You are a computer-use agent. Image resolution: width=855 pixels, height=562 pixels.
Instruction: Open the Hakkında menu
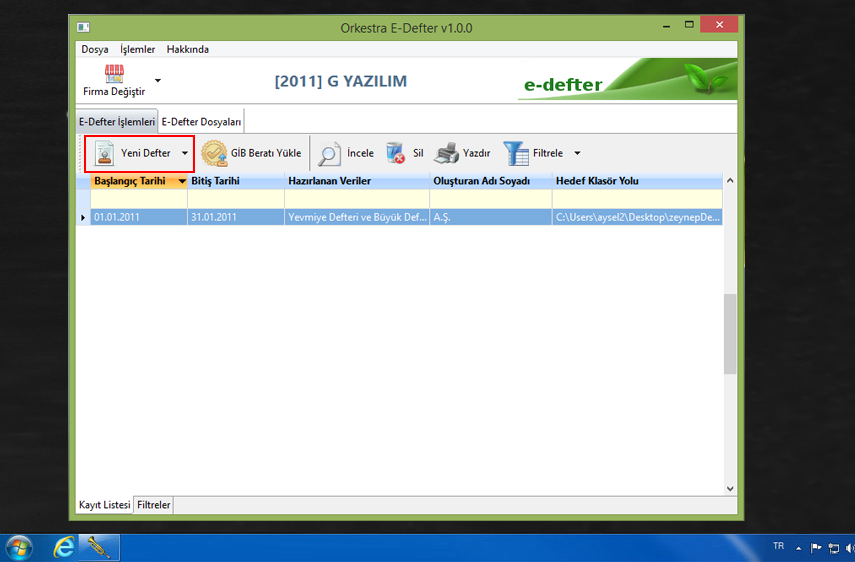(187, 49)
